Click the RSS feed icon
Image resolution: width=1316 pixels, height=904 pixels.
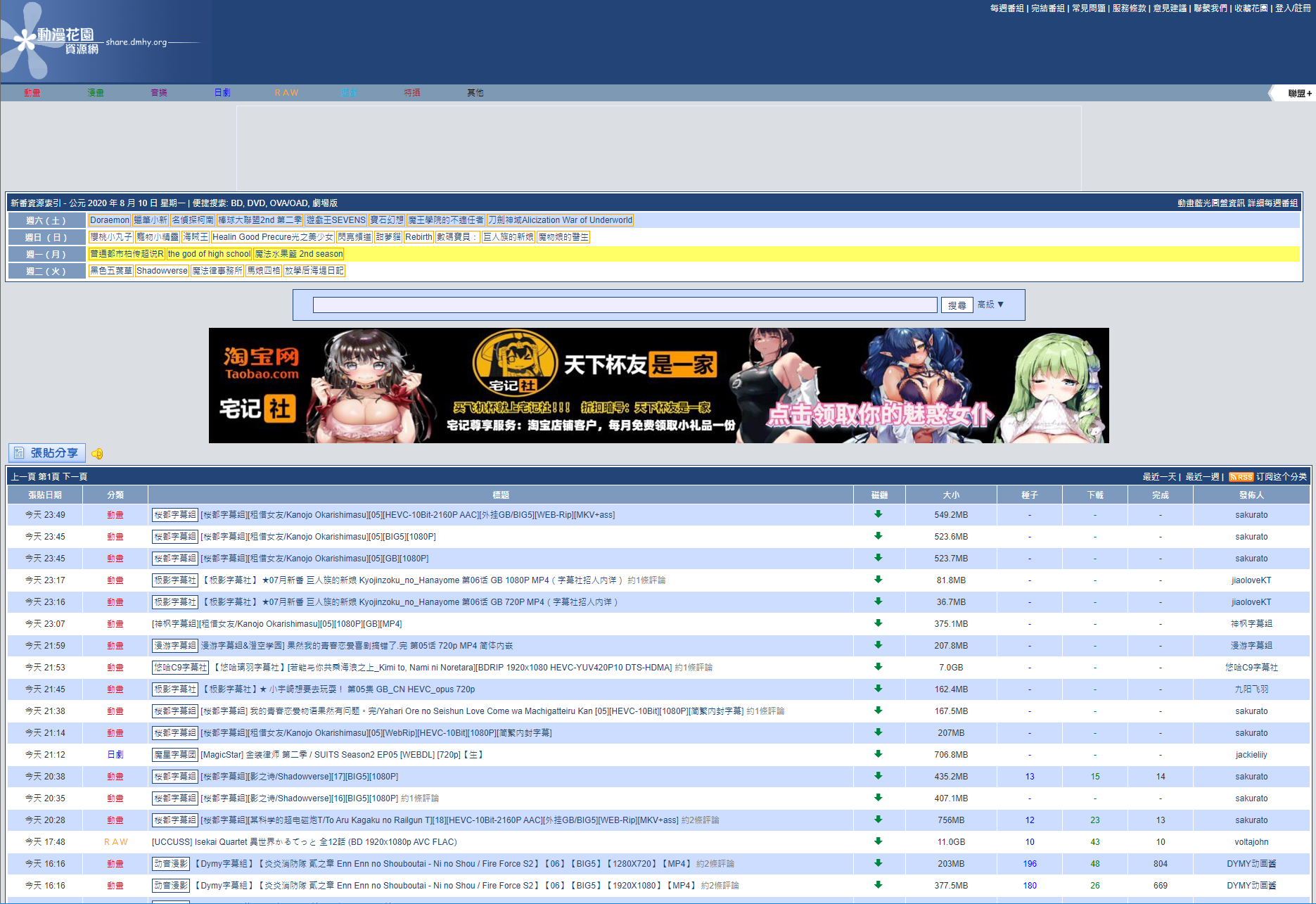(1241, 477)
